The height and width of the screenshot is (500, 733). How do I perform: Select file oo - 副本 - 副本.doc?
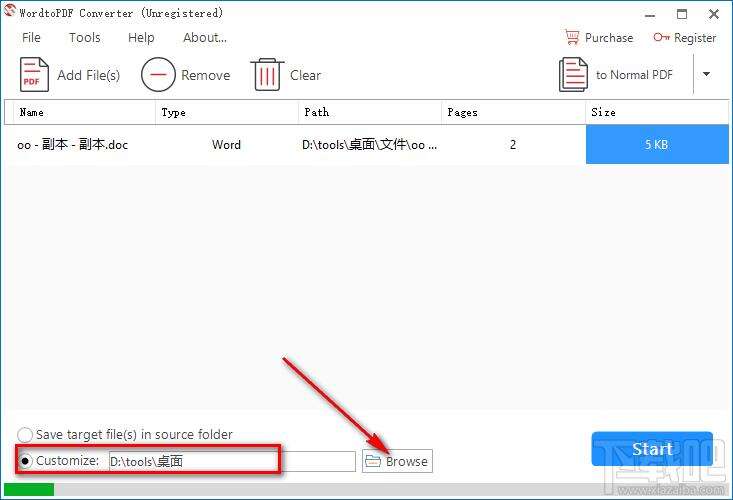72,145
